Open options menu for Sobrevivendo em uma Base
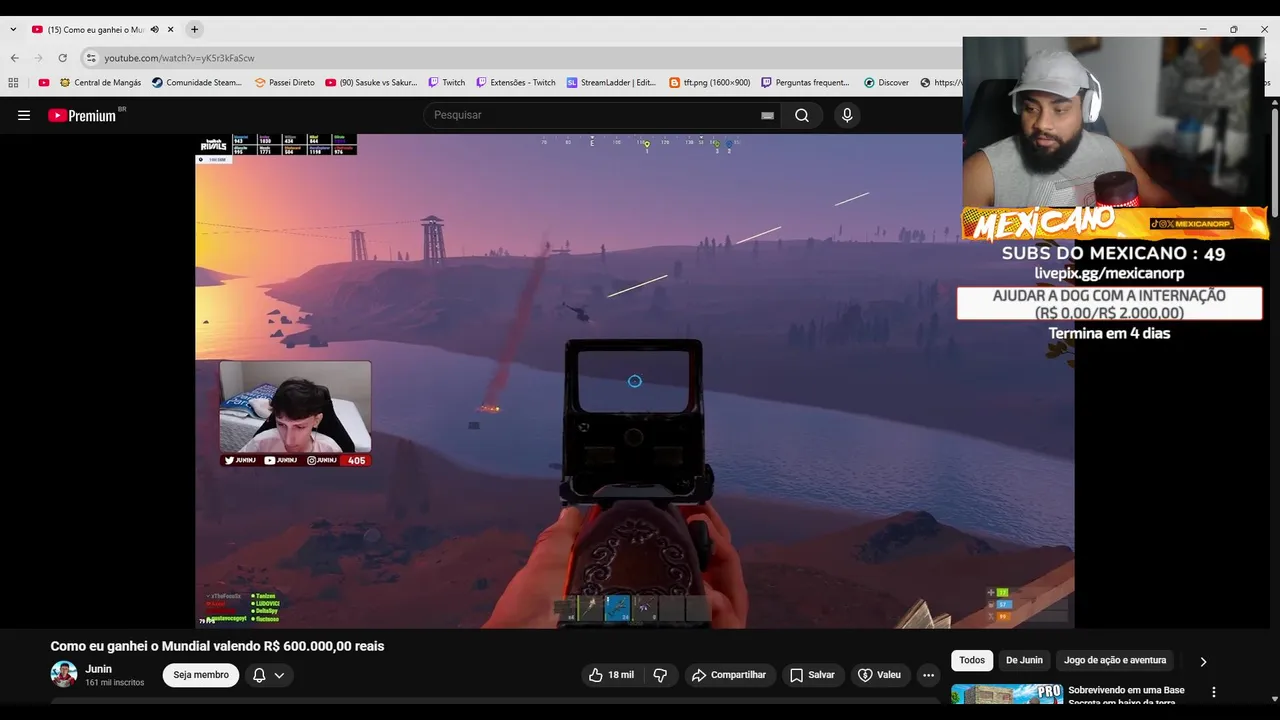The height and width of the screenshot is (720, 1280). [x=1214, y=692]
